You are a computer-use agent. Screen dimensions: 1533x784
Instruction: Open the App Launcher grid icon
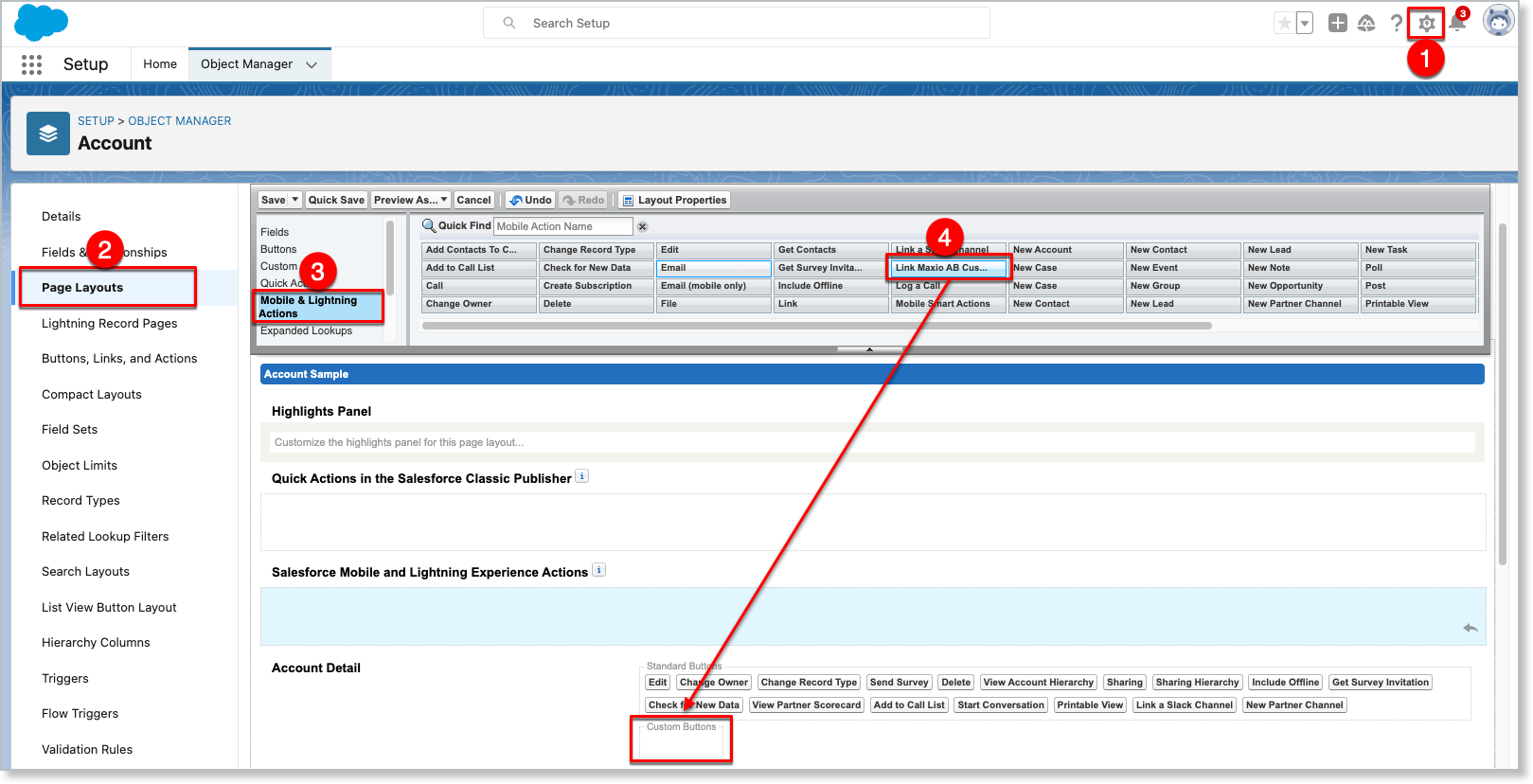(x=31, y=64)
